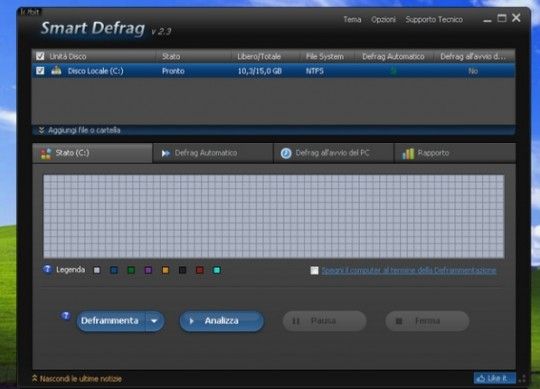Click the black legend color swatch

pos(183,270)
